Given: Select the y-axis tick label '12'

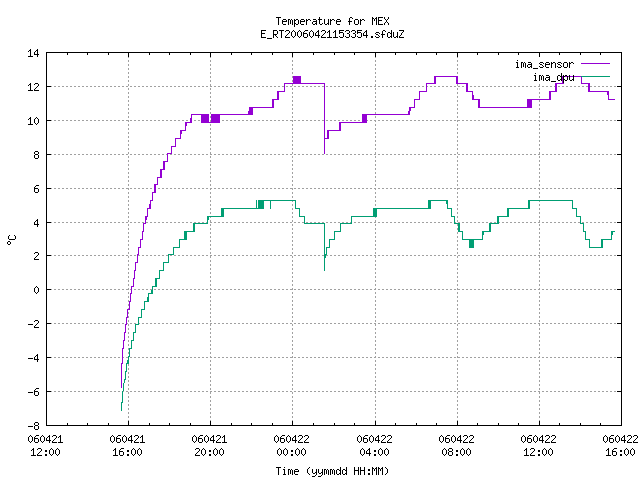Looking at the screenshot, I should click(33, 87).
